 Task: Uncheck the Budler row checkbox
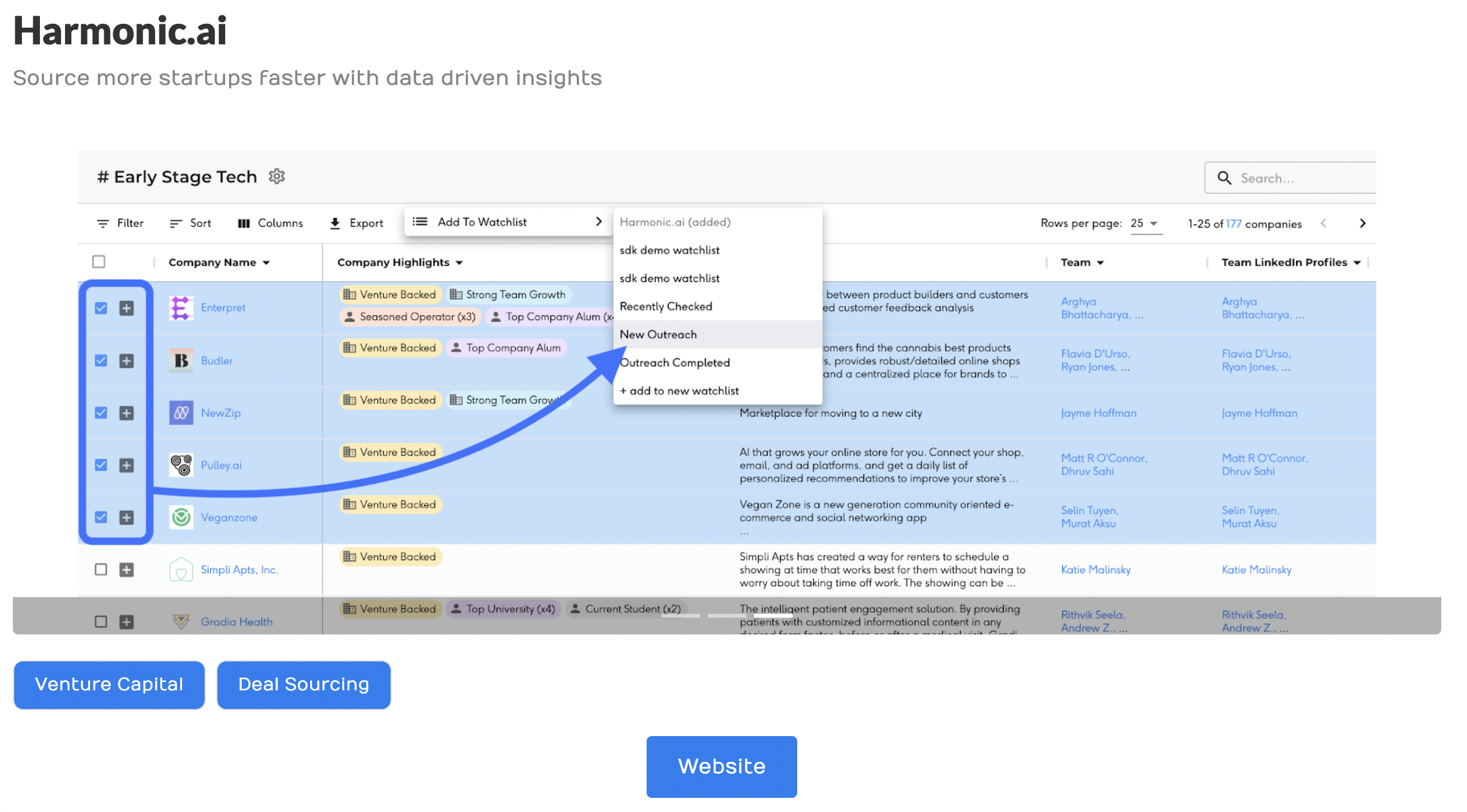click(101, 360)
